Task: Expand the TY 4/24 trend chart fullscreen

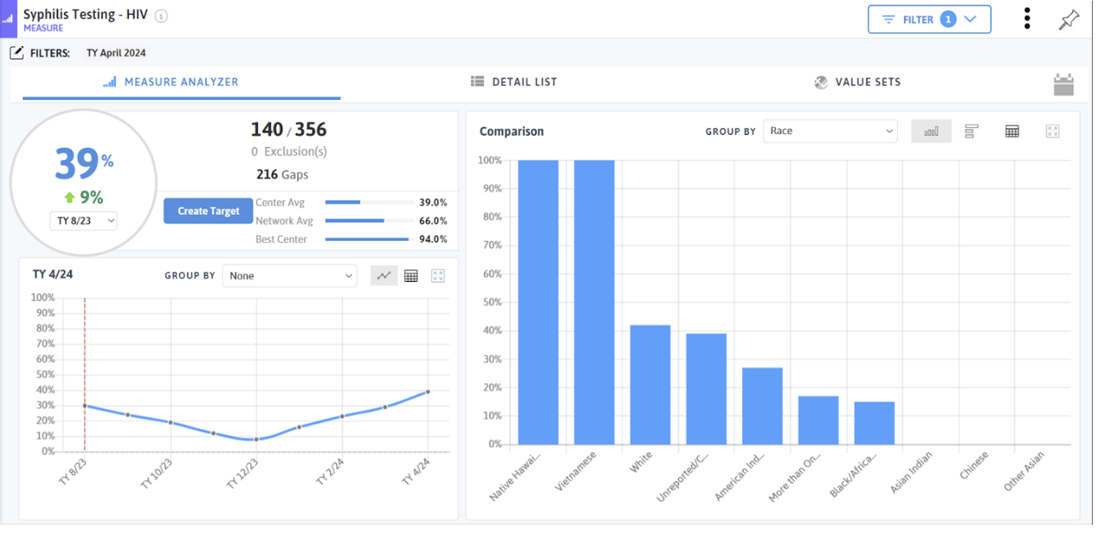Action: click(x=438, y=276)
